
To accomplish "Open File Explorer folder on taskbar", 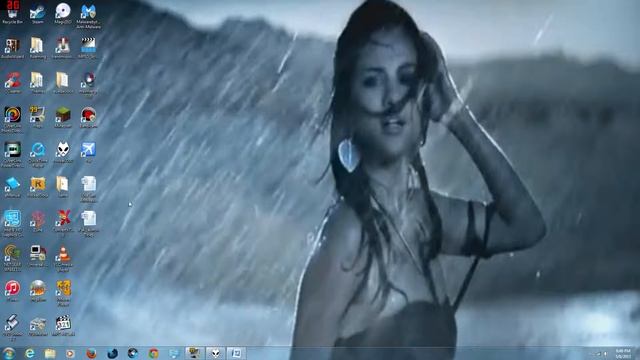I will point(50,353).
